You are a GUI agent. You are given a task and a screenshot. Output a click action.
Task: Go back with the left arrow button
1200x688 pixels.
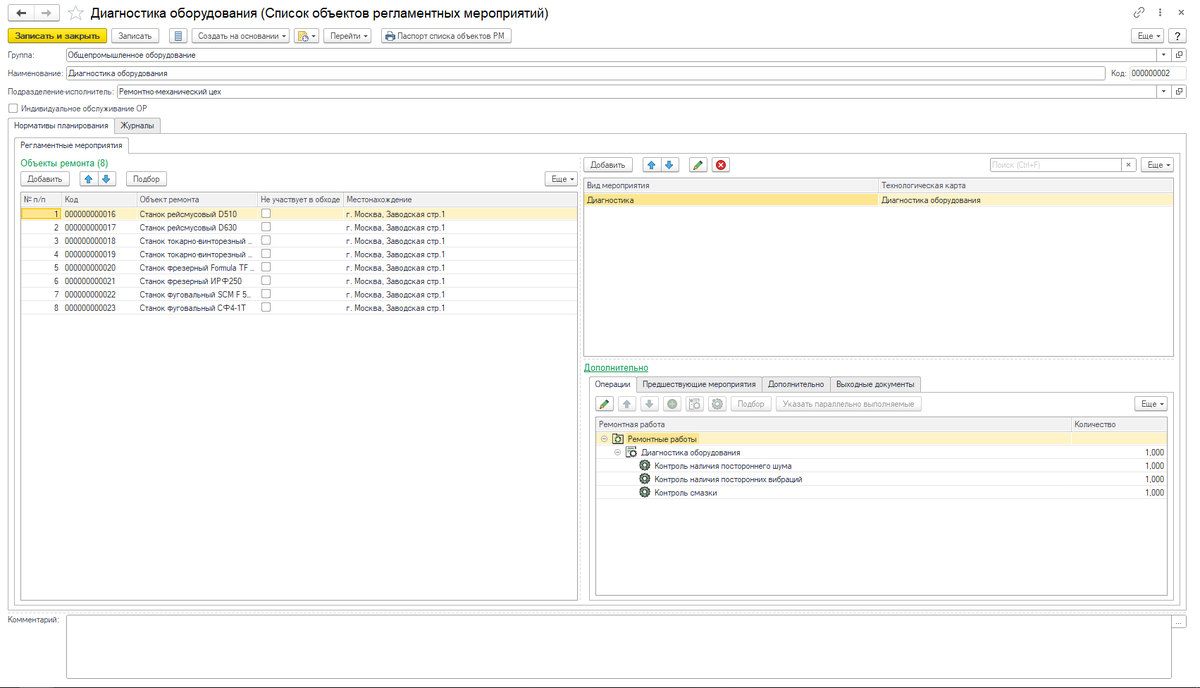22,14
